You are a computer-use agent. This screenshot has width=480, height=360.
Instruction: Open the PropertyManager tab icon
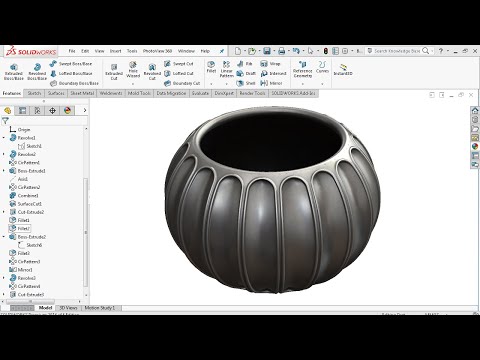(x=22, y=110)
